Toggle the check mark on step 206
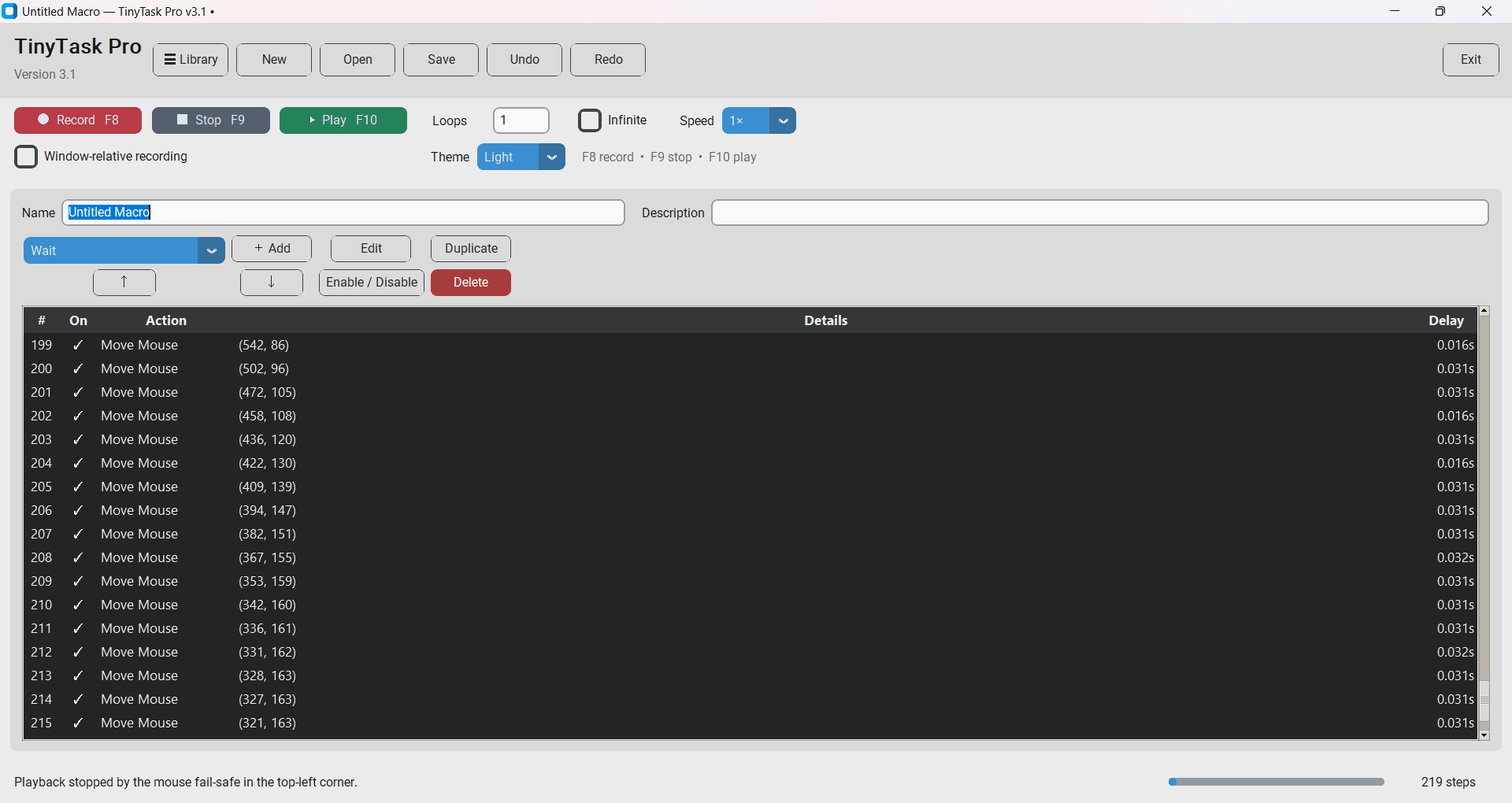1512x803 pixels. click(78, 510)
